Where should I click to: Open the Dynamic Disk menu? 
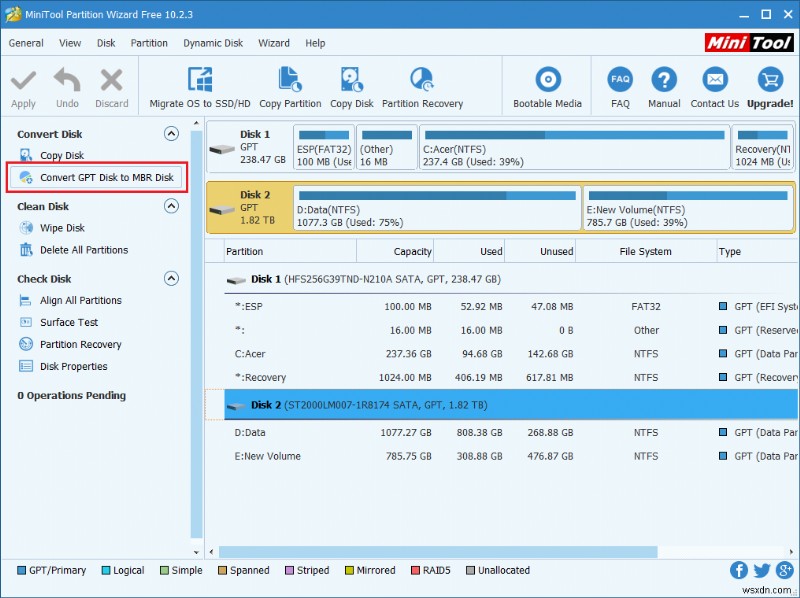click(212, 43)
